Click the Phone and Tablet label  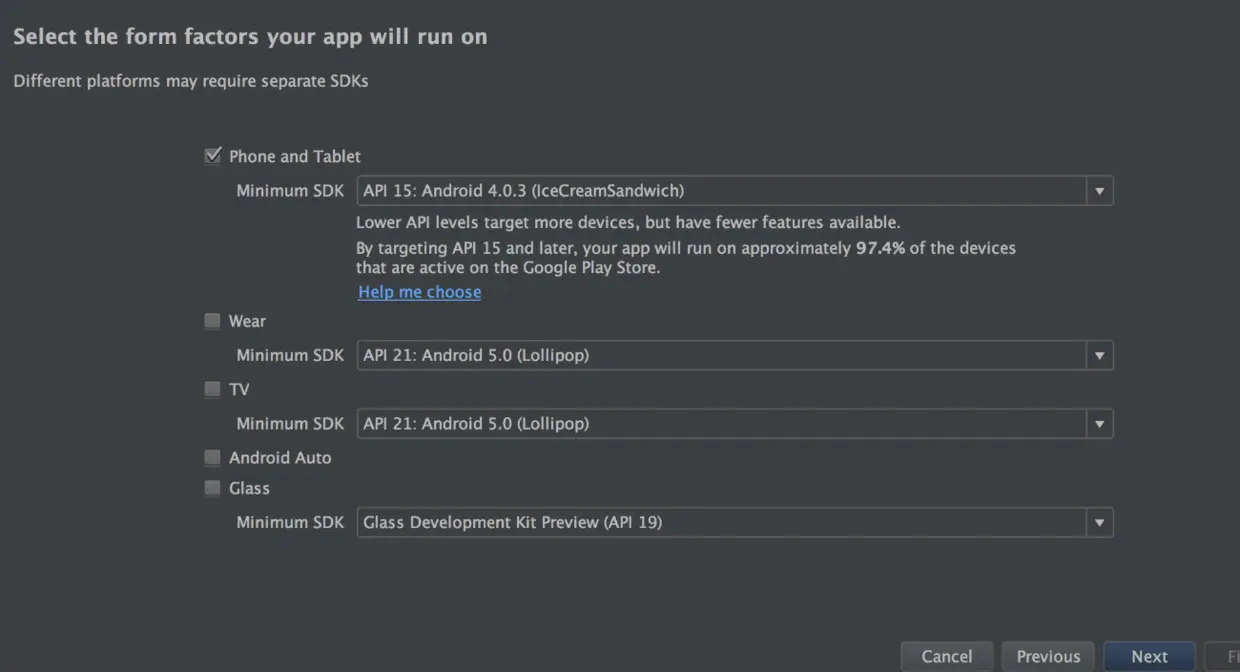click(x=295, y=156)
